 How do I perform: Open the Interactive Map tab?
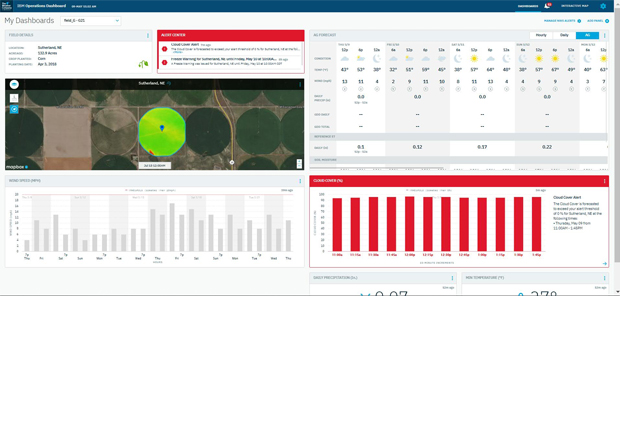tap(575, 6)
